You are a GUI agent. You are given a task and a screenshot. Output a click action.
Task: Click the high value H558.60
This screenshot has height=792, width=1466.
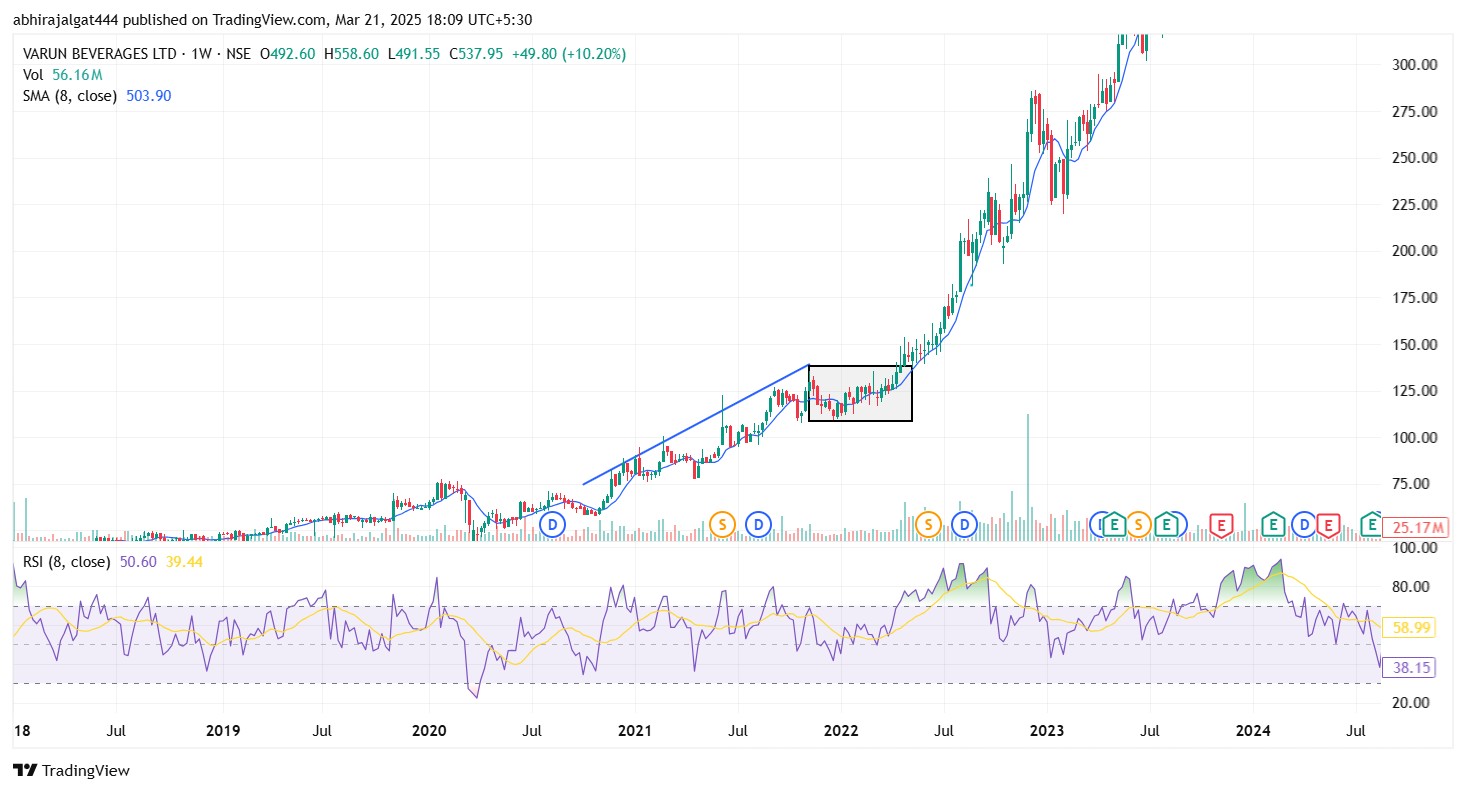click(351, 54)
